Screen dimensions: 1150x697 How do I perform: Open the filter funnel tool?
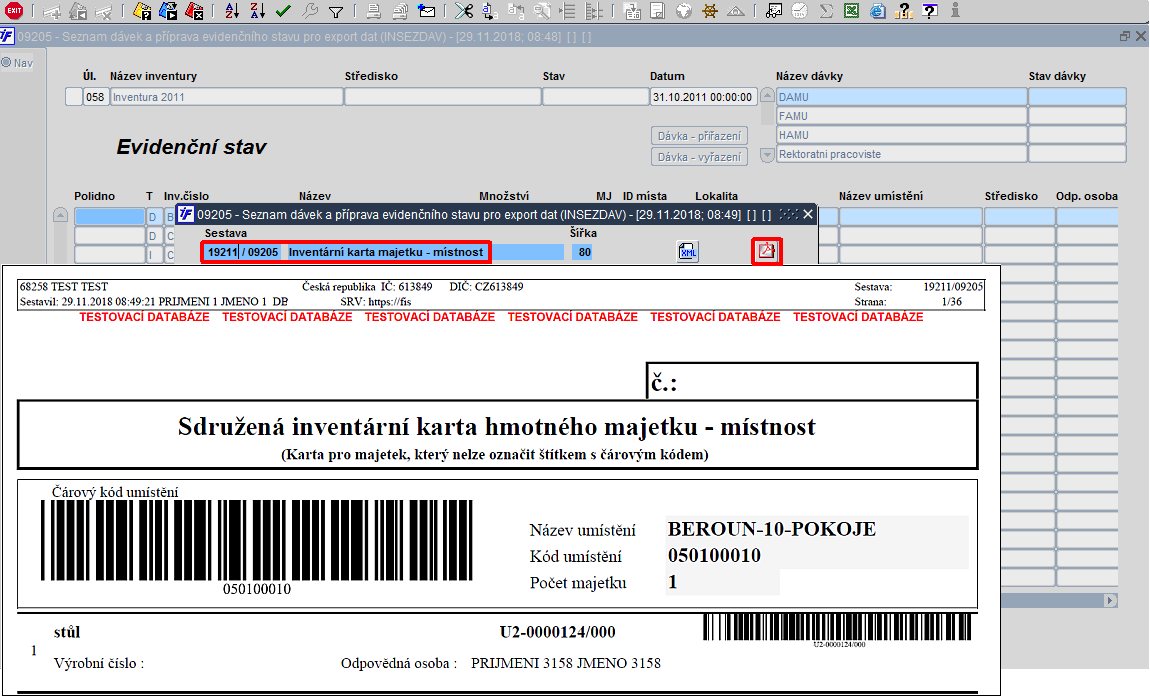(336, 12)
